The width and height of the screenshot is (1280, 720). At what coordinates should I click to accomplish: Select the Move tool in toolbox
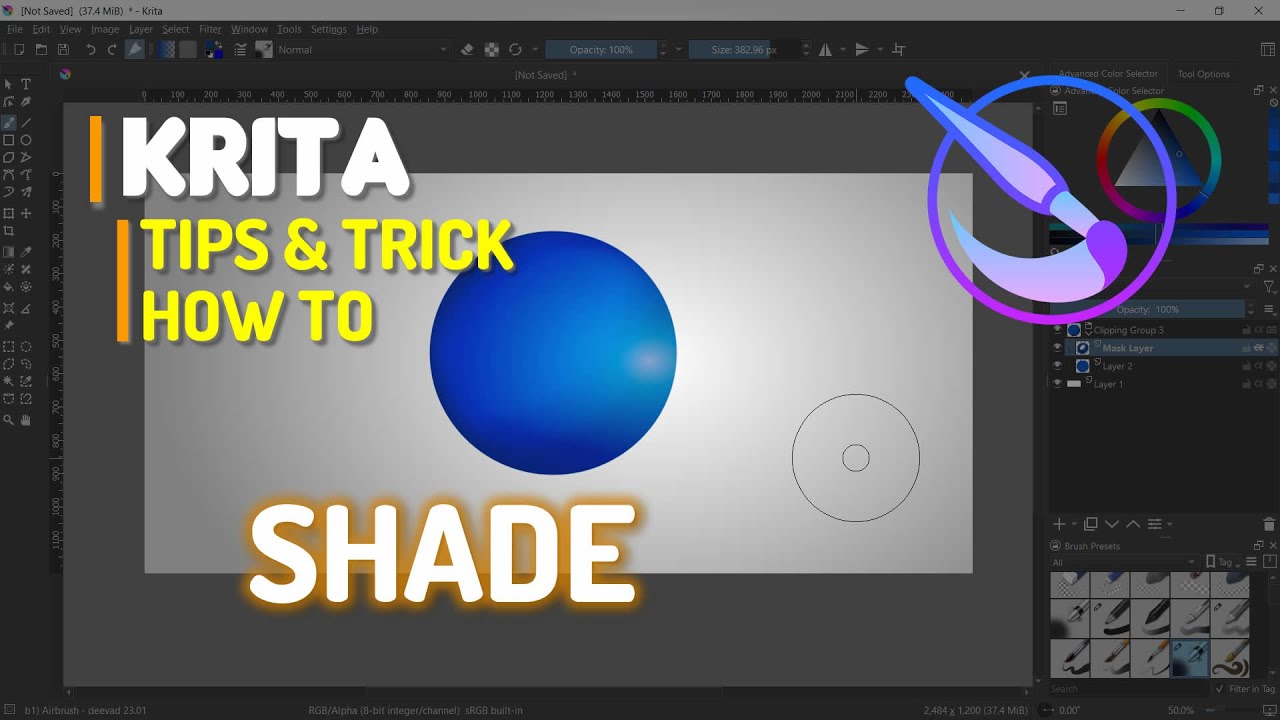(26, 213)
